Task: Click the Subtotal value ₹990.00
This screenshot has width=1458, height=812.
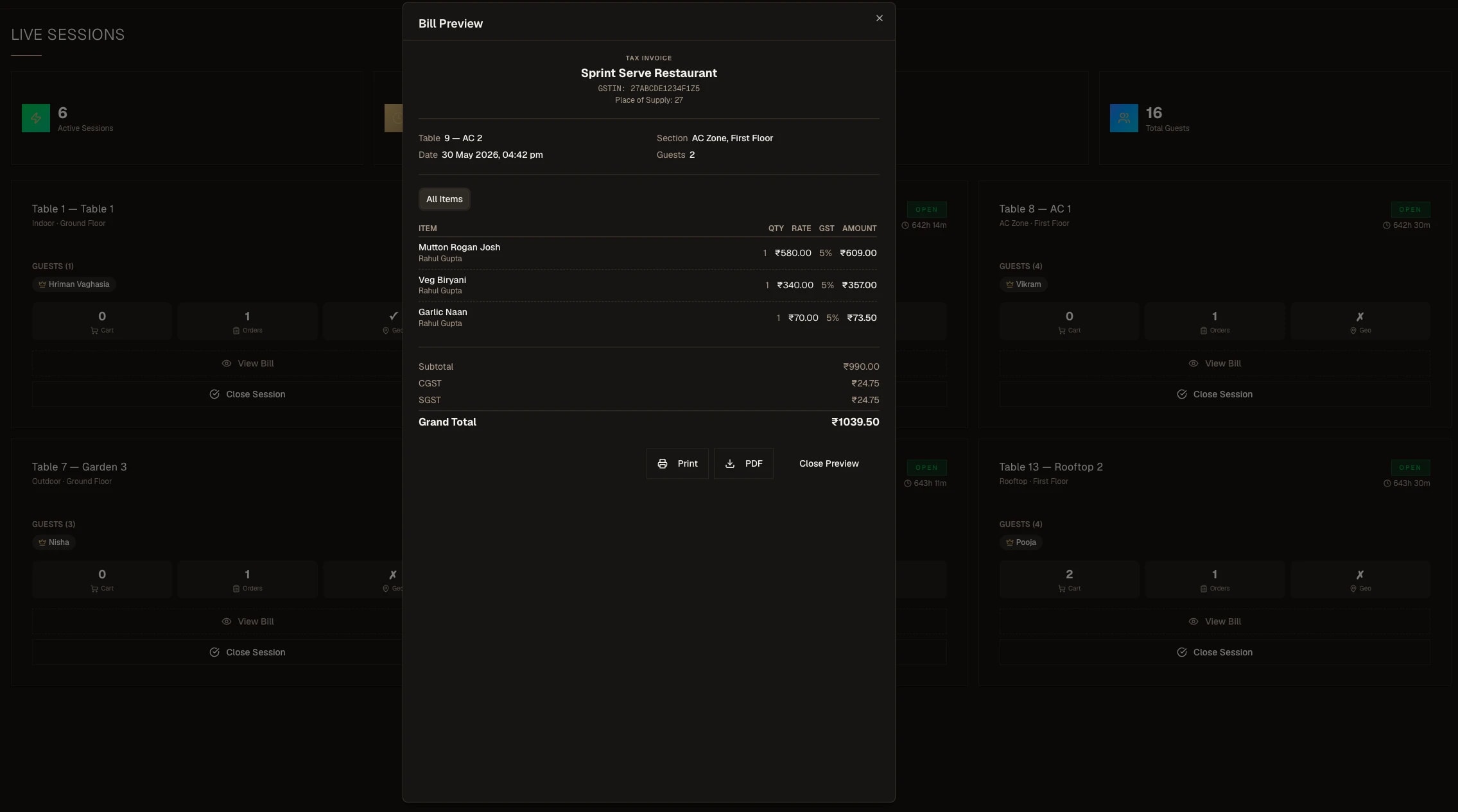Action: pos(861,367)
